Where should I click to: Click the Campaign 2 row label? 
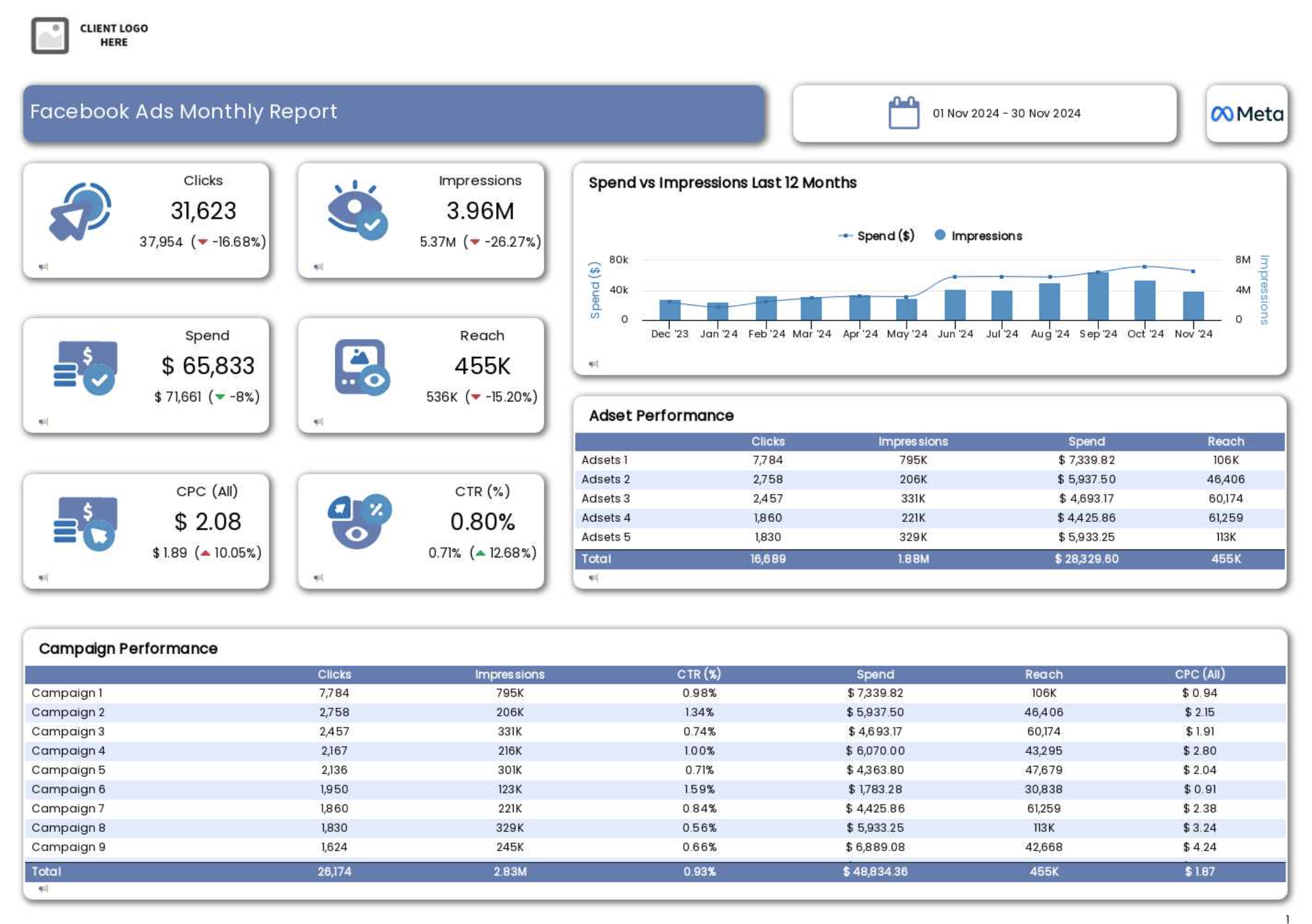(68, 712)
